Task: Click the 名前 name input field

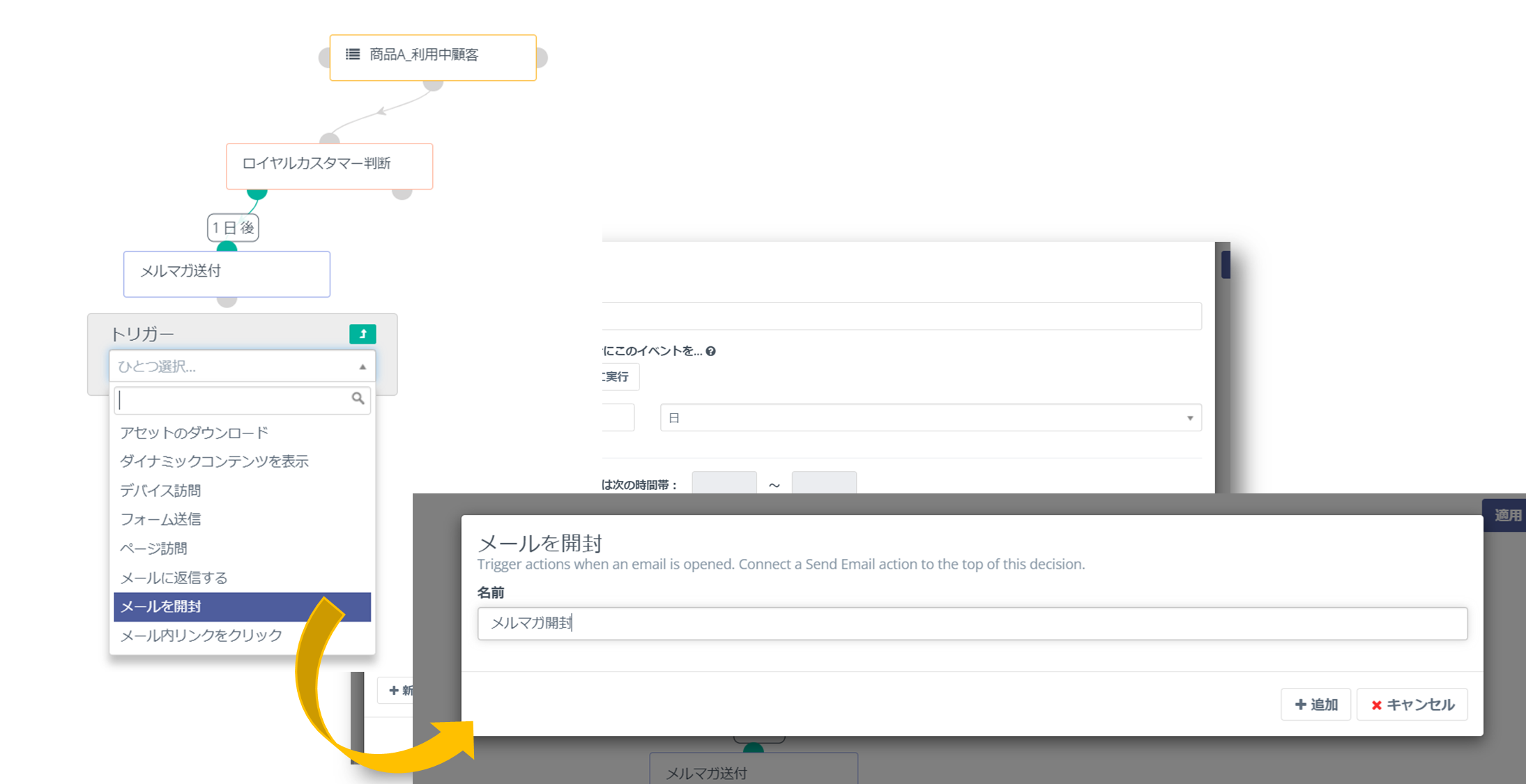Action: coord(972,624)
